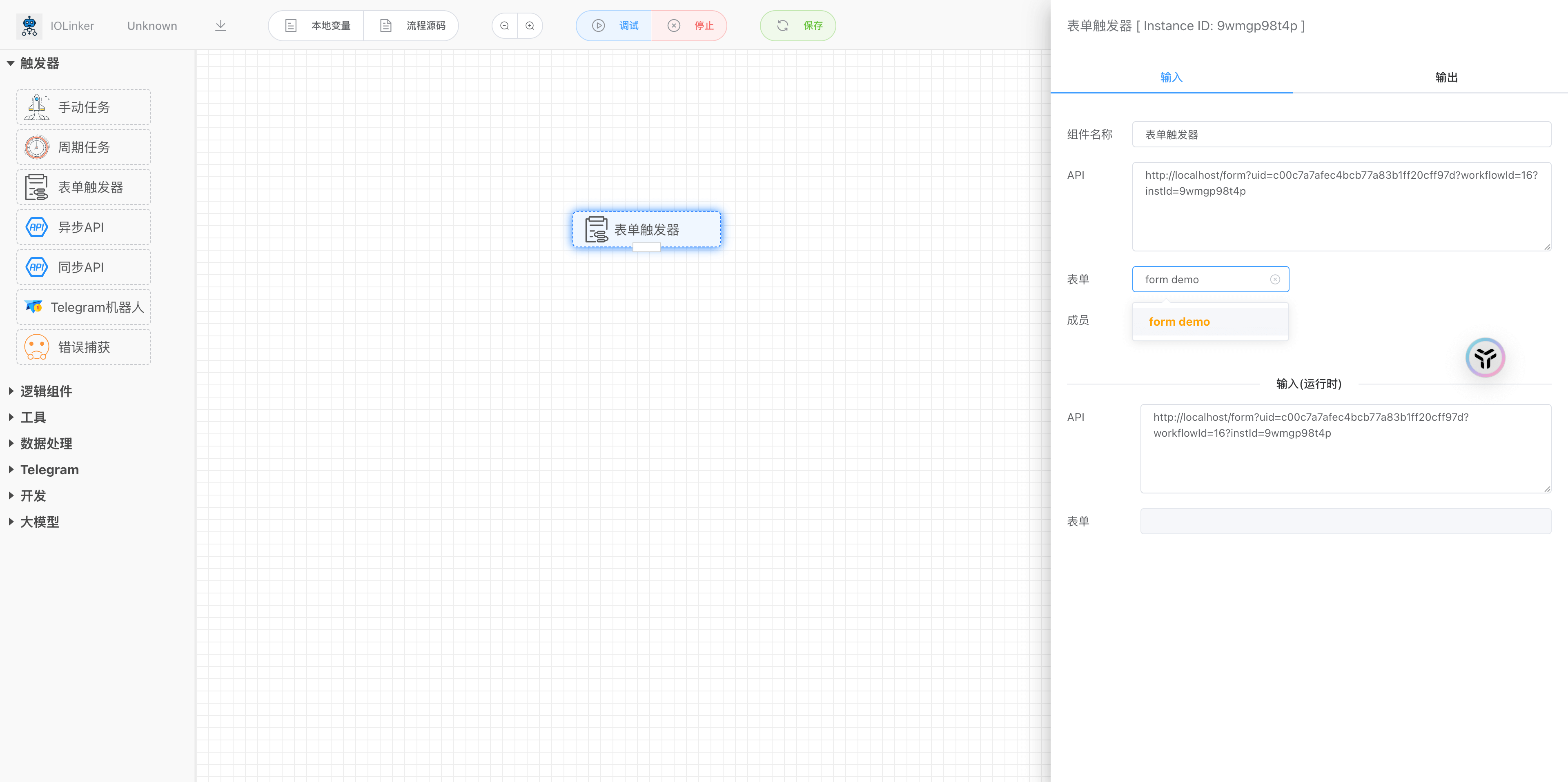Screen dimensions: 1568x782
Task: Click the download icon next to Unknown
Action: coord(220,26)
